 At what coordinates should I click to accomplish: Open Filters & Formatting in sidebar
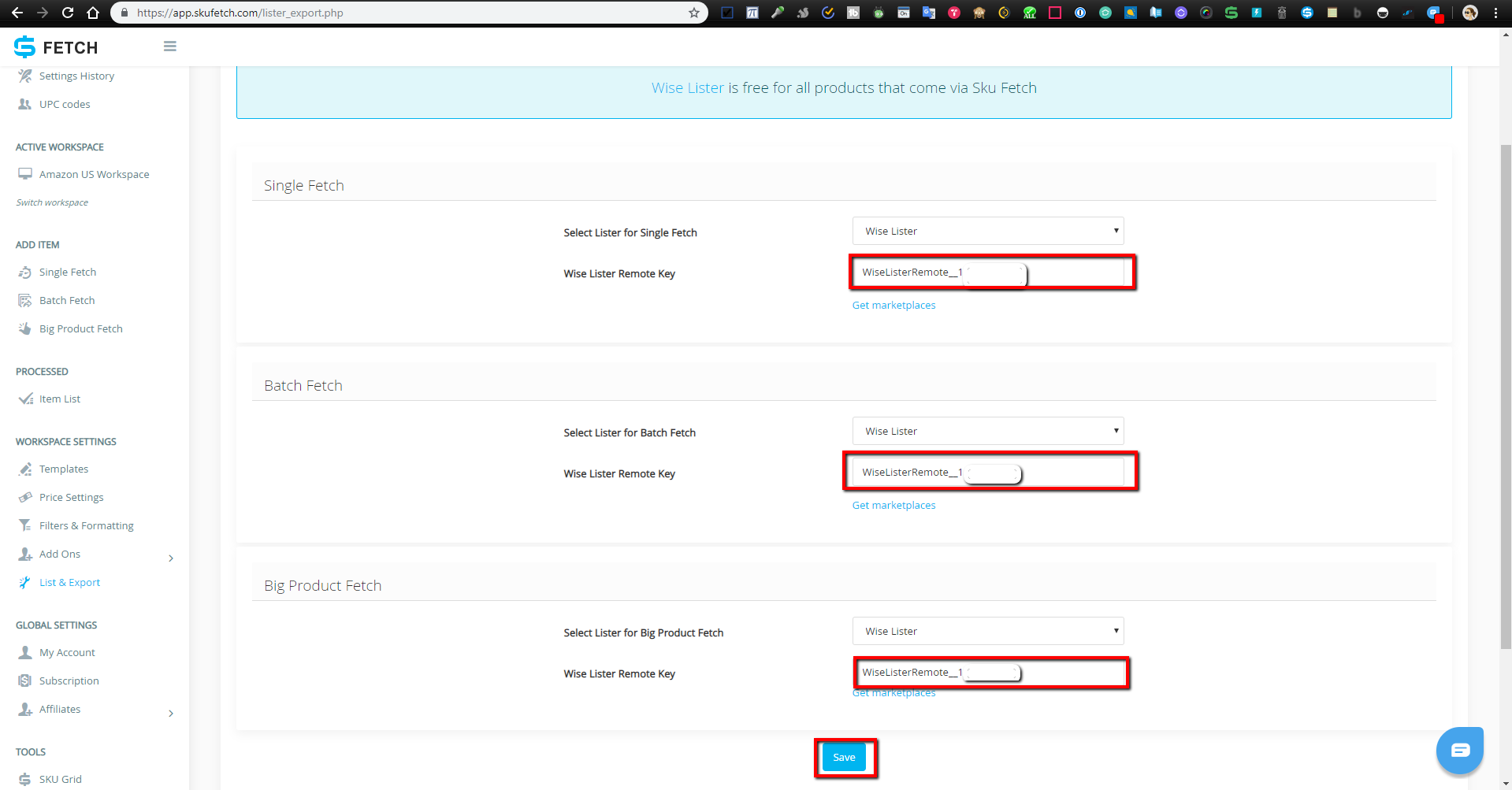87,525
